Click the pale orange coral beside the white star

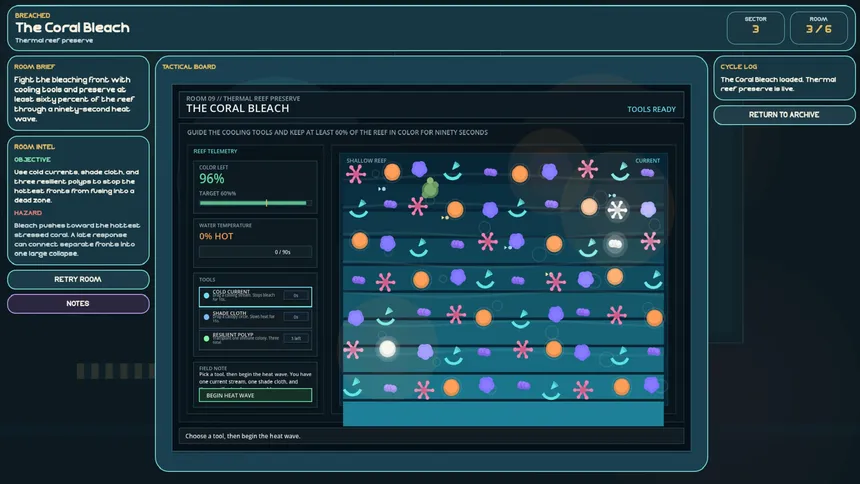pyautogui.click(x=589, y=207)
